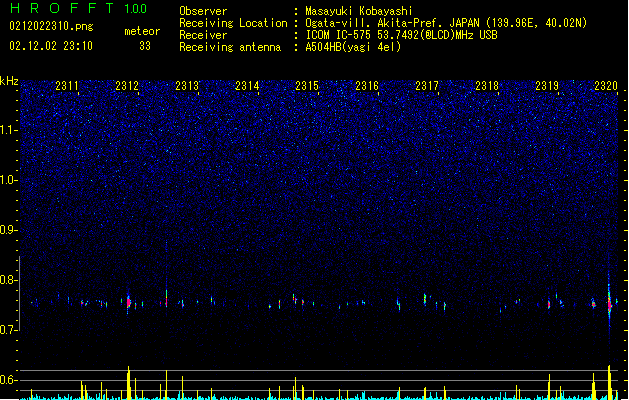
Task: Click the A504HB(yagi 4el) antenna text
Action: click(x=353, y=47)
